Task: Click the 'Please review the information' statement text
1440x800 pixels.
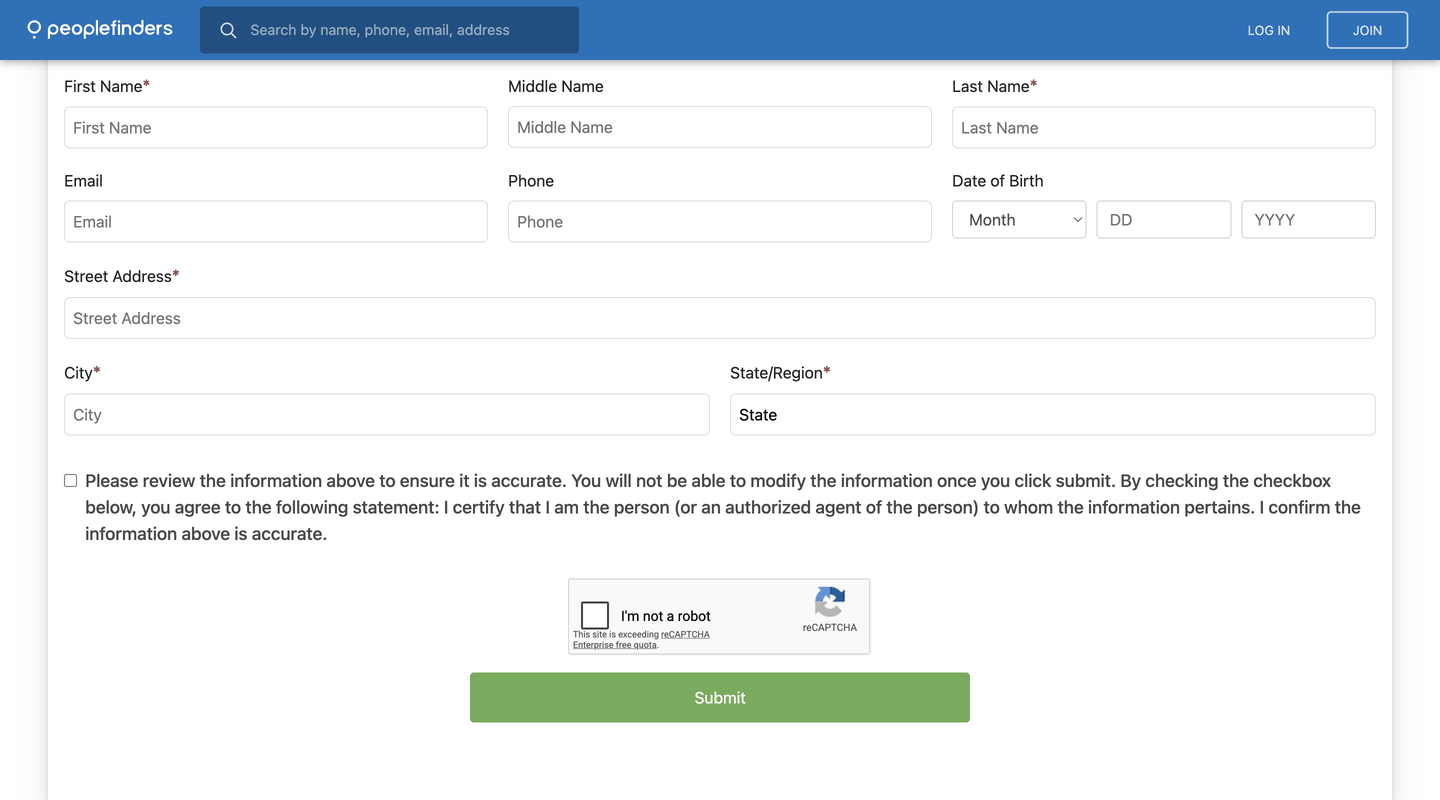Action: tap(723, 507)
